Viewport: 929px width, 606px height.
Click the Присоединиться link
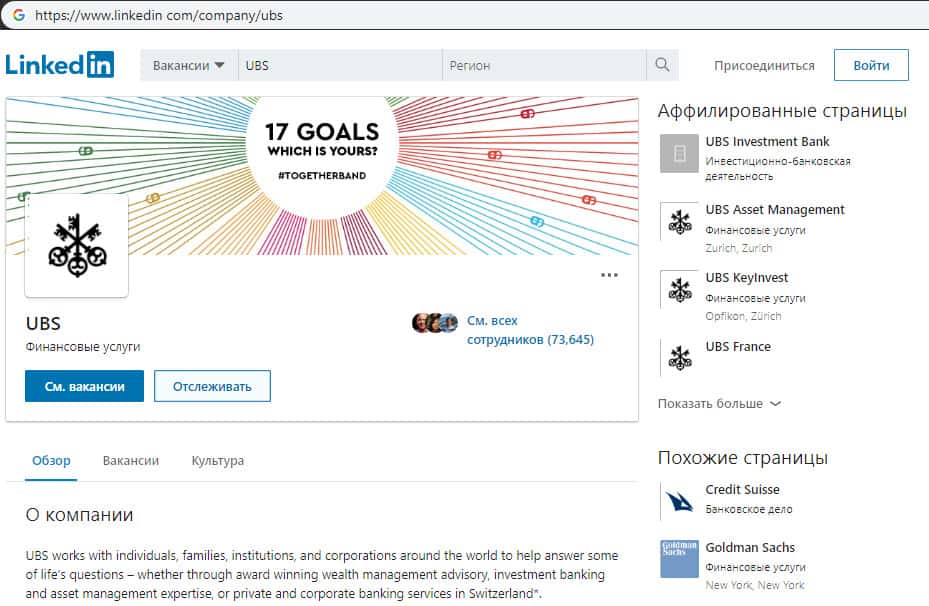(x=764, y=65)
